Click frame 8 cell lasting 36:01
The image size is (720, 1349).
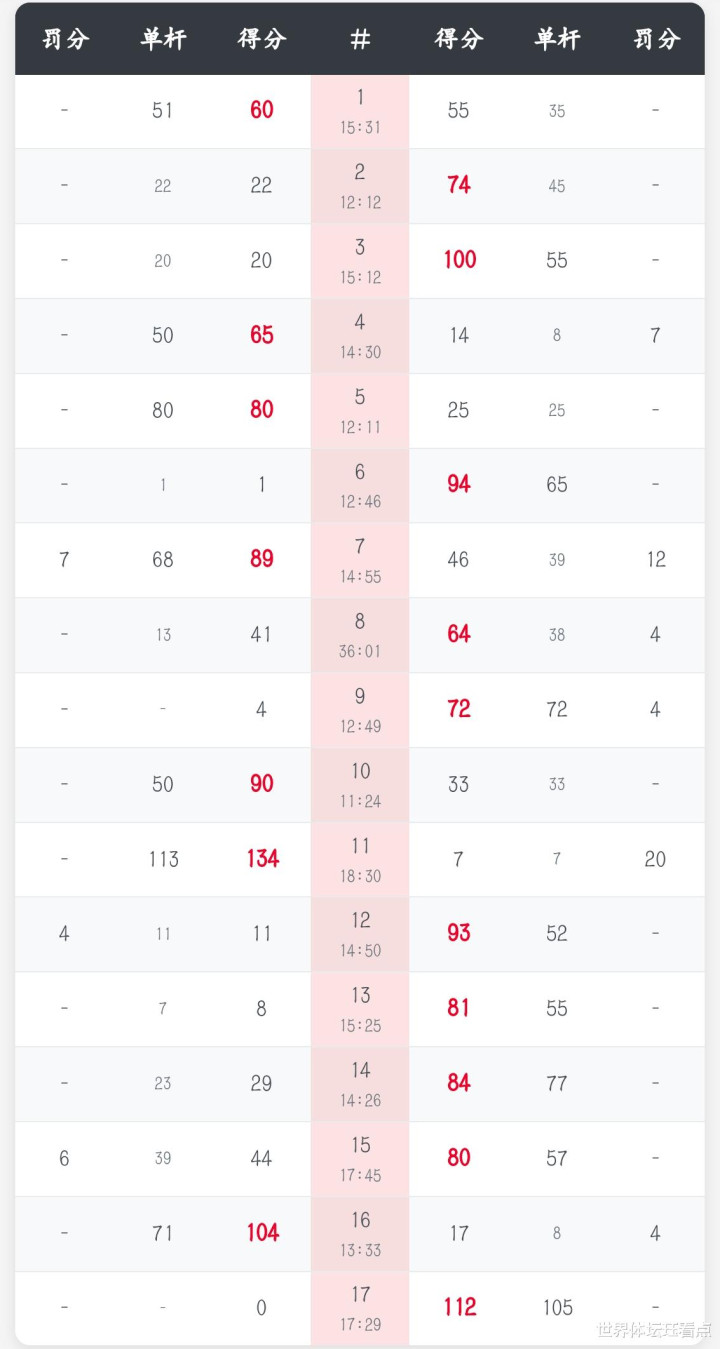tap(360, 635)
